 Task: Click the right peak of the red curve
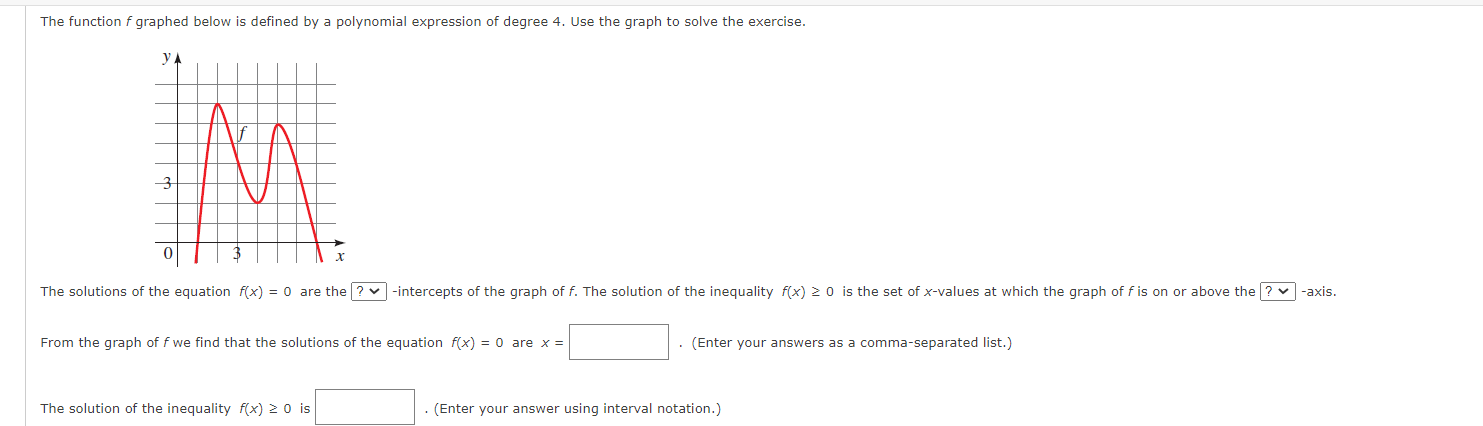280,125
